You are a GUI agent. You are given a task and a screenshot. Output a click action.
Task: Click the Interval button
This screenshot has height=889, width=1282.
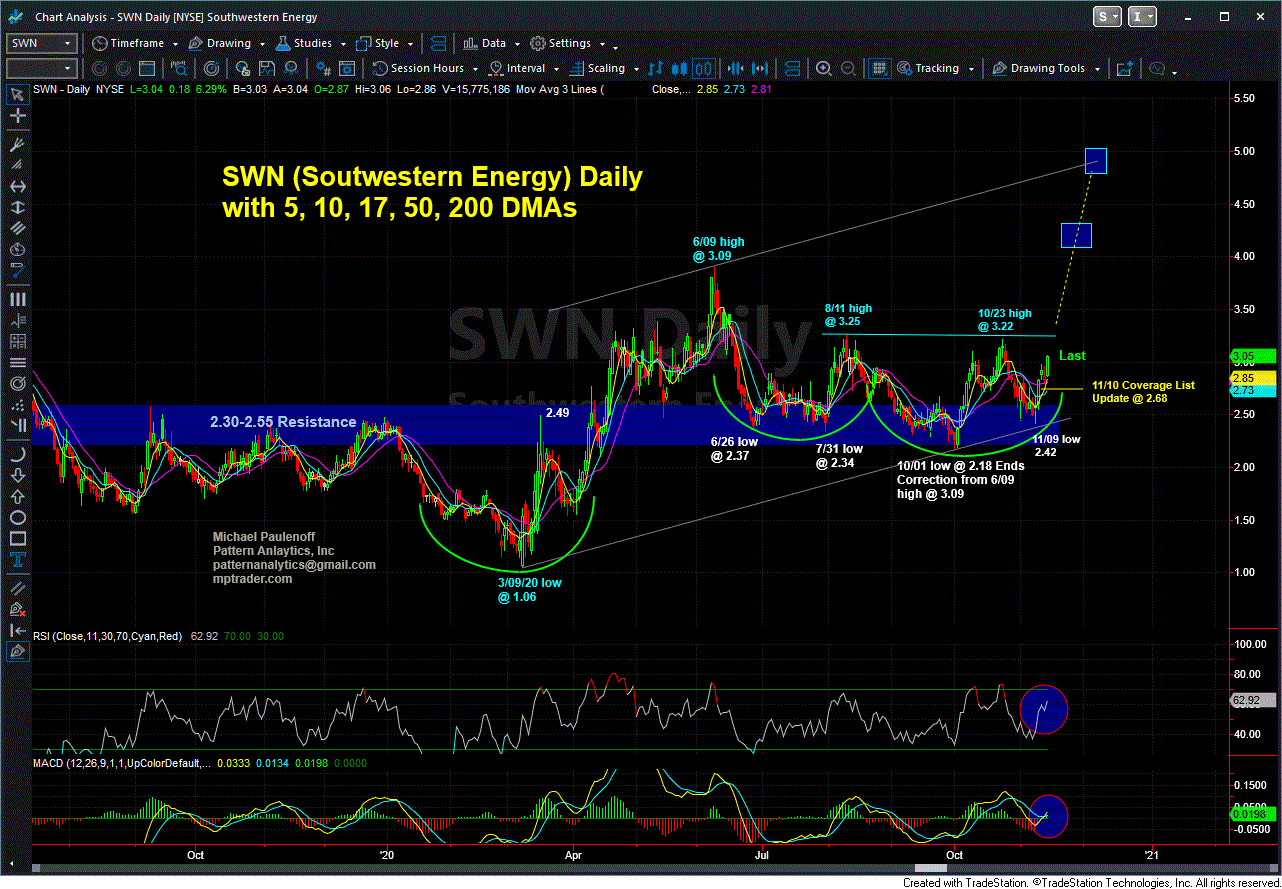[x=517, y=68]
